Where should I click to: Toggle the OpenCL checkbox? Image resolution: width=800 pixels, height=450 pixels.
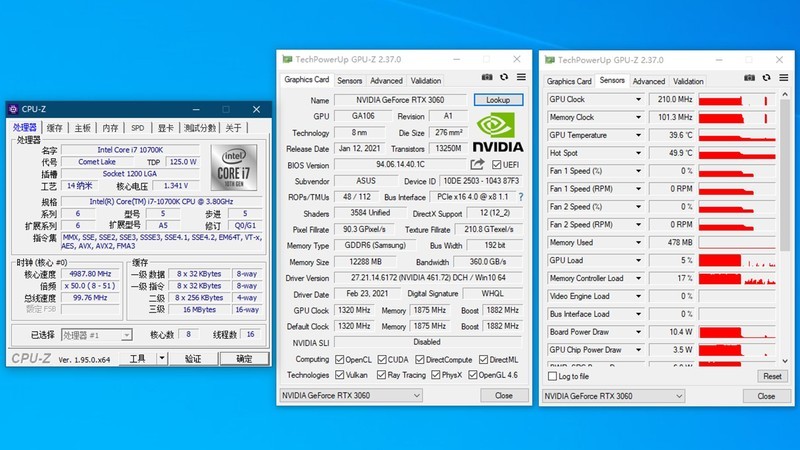(x=339, y=360)
